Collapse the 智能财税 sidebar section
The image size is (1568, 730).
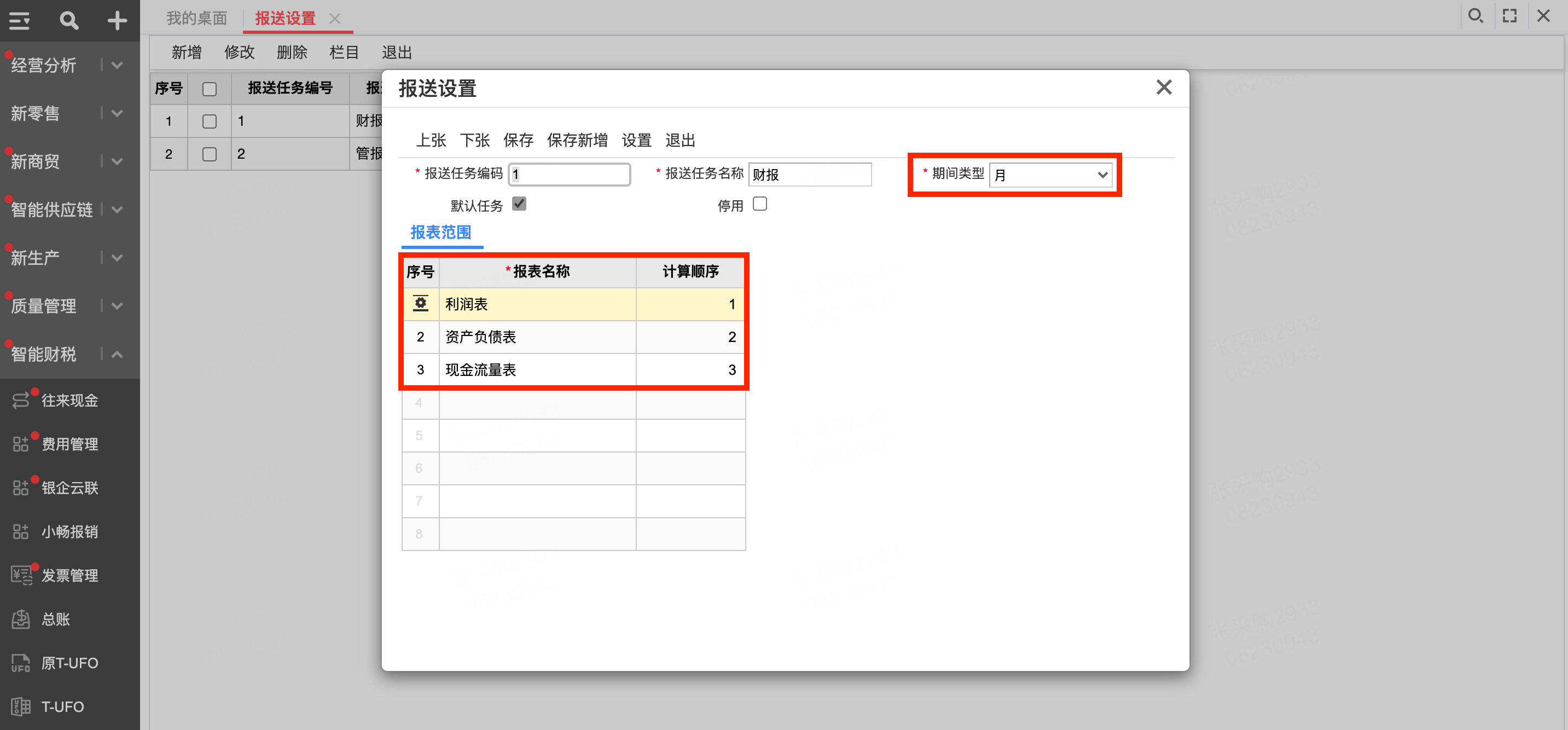coord(118,354)
